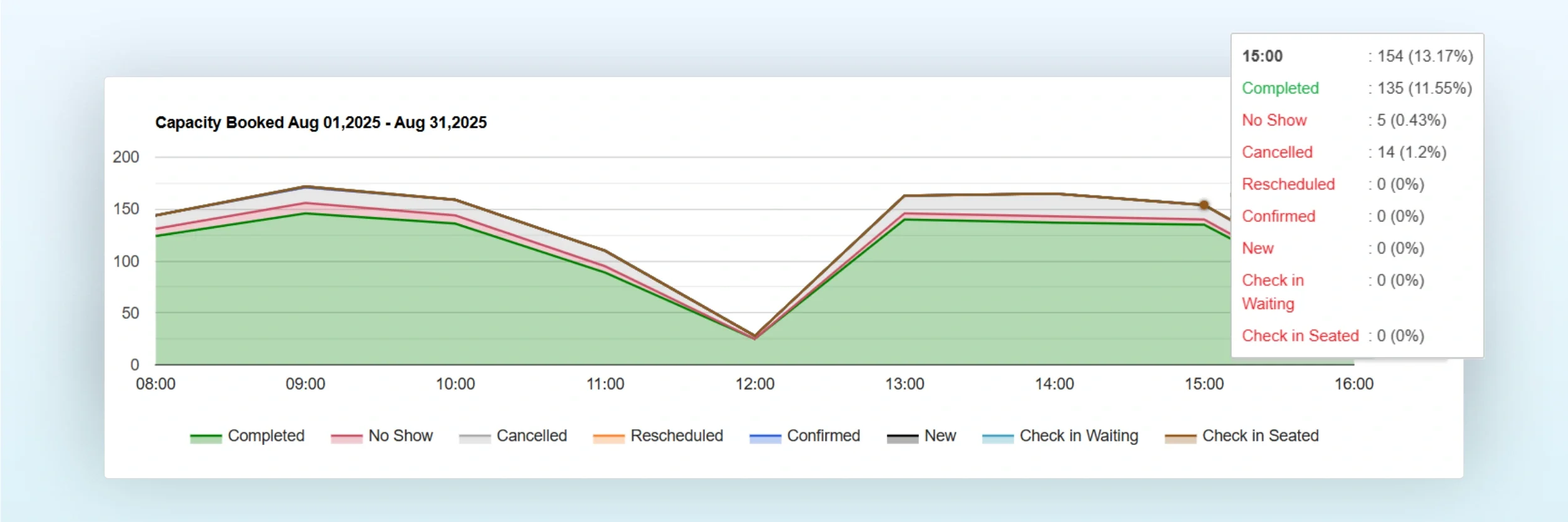Screen dimensions: 1568x522
Task: Click the 10:00 x-axis label
Action: point(455,384)
